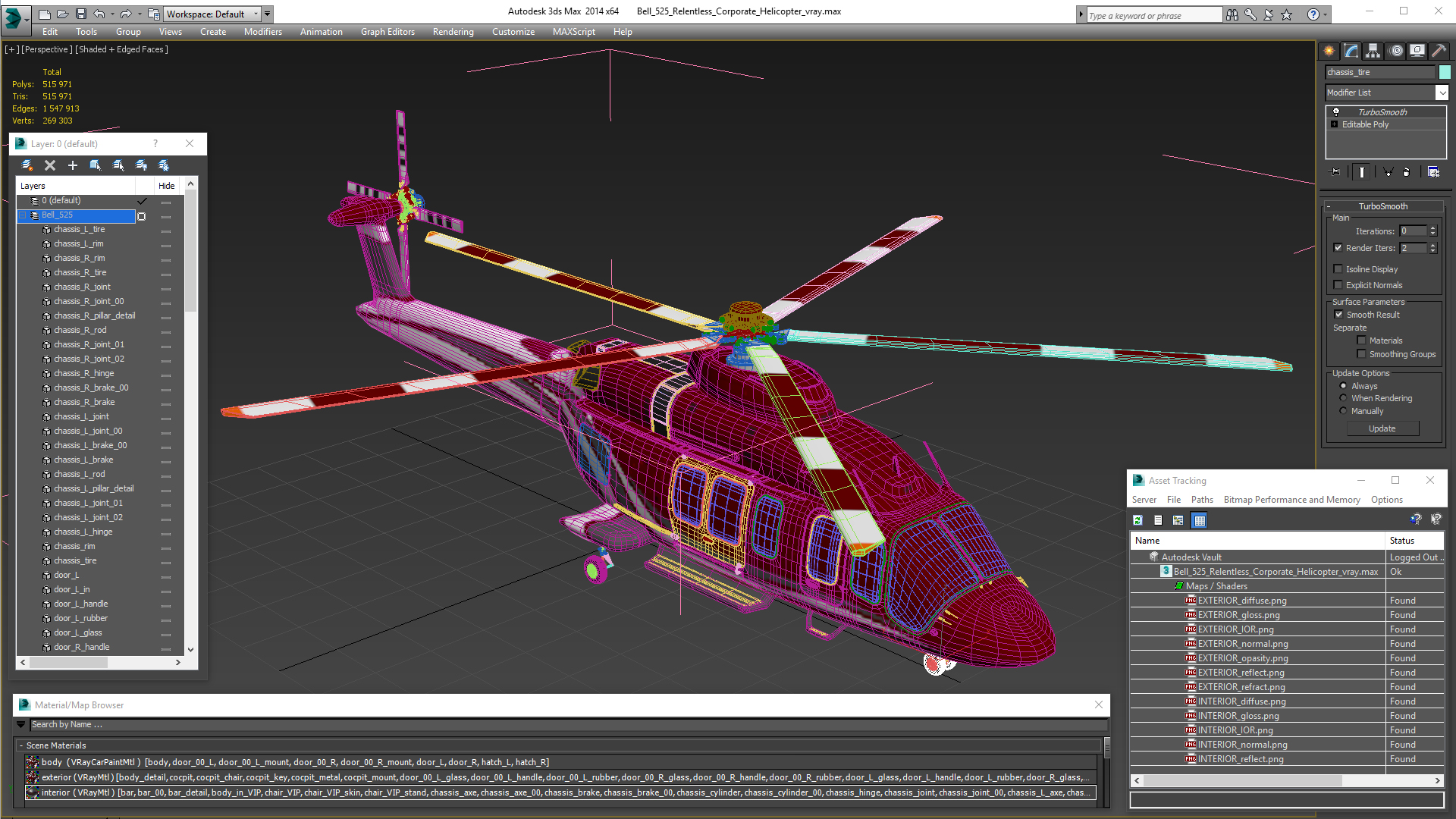Click Refresh icon in Asset Tracking
Image resolution: width=1456 pixels, height=819 pixels.
[1137, 520]
